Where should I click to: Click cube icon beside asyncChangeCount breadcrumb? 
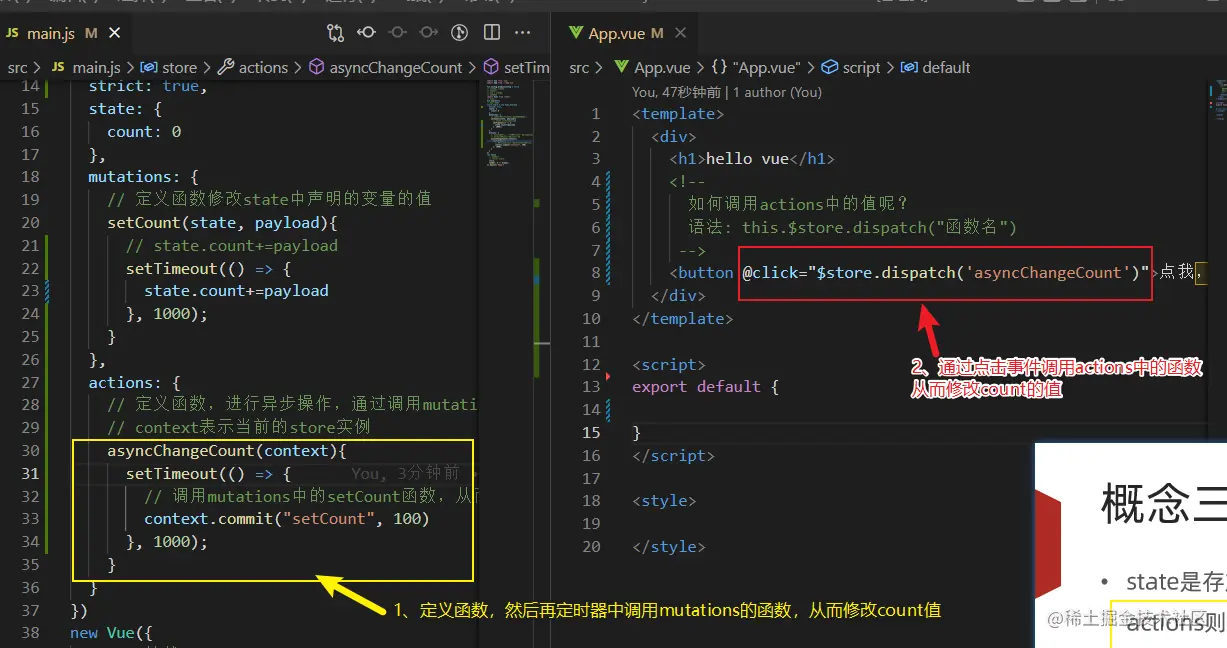(316, 68)
